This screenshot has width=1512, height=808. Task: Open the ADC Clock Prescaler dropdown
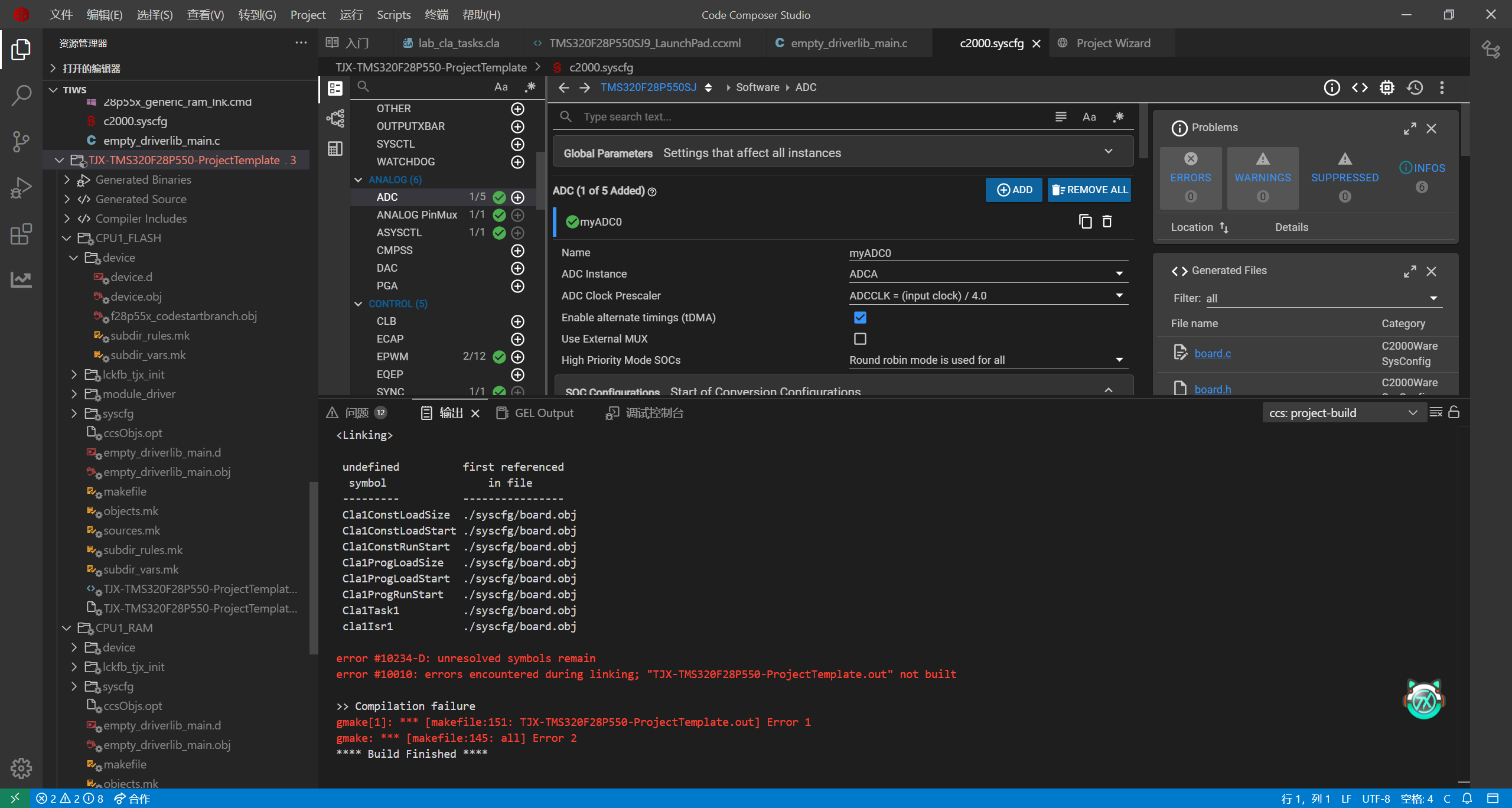pos(988,296)
